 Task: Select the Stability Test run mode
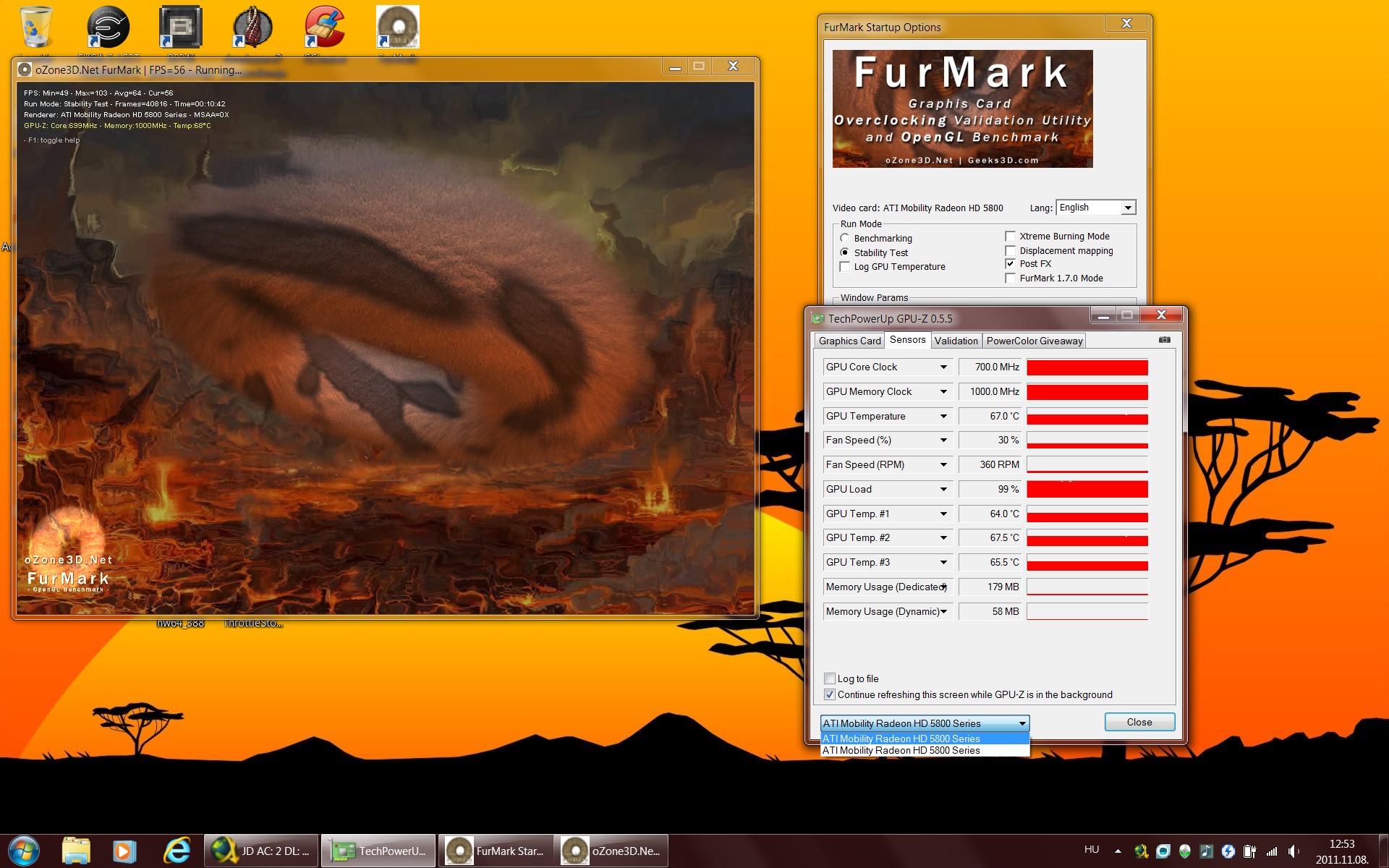click(873, 252)
